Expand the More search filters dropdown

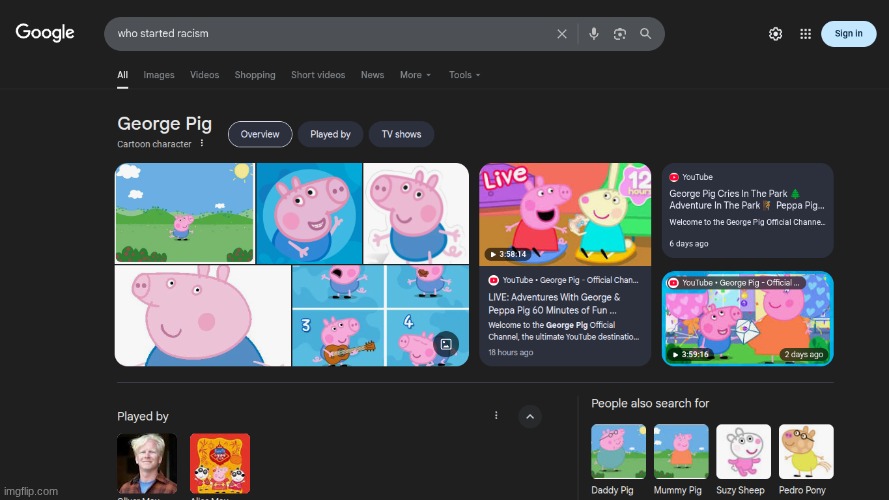415,75
